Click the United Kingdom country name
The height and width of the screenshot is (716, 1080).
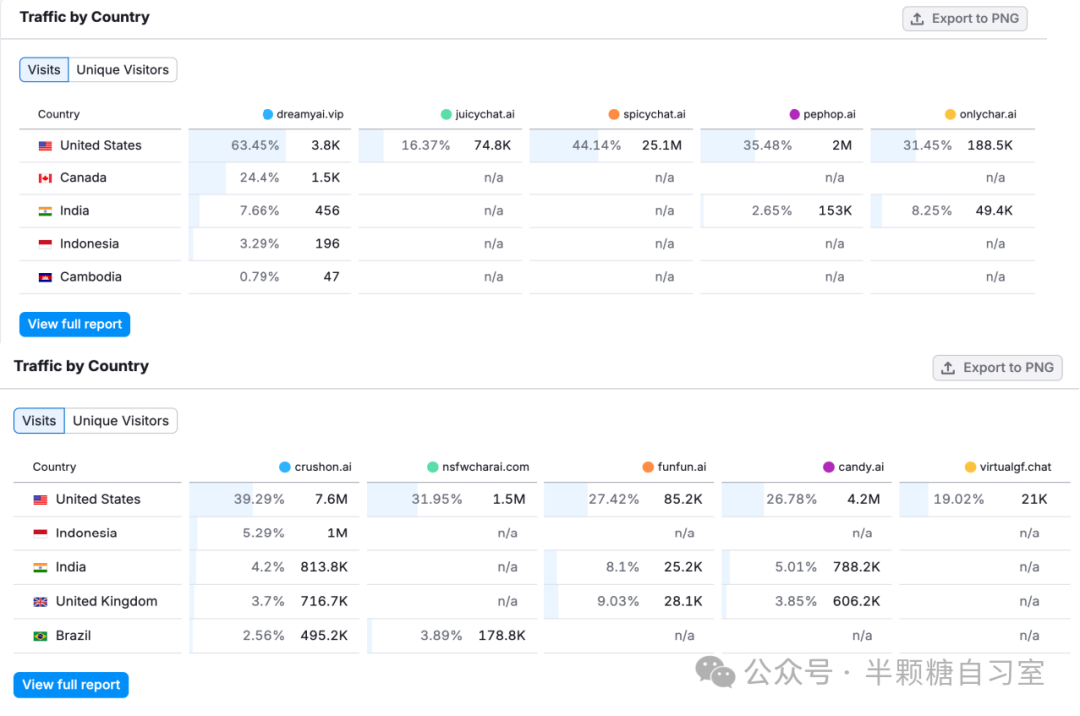pyautogui.click(x=107, y=602)
